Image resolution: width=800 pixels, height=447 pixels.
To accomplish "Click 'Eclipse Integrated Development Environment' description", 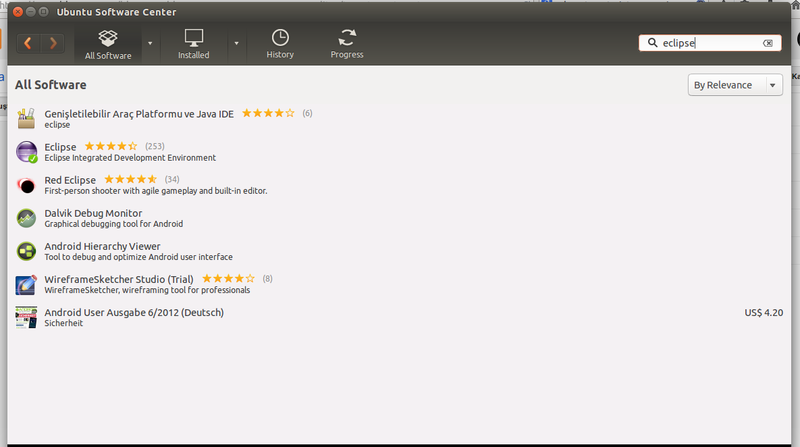I will [130, 158].
